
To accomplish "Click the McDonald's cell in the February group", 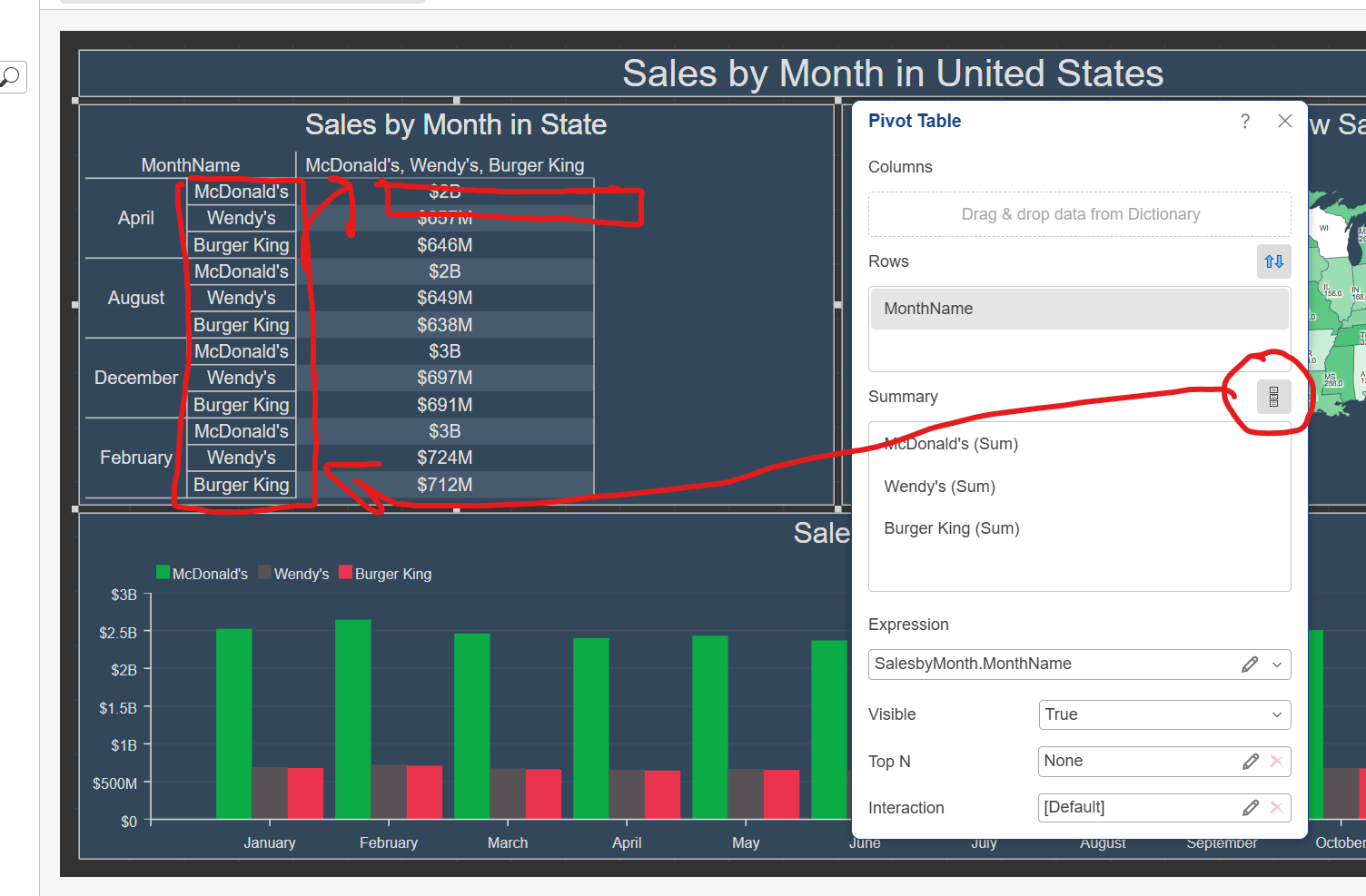I will pos(241,431).
